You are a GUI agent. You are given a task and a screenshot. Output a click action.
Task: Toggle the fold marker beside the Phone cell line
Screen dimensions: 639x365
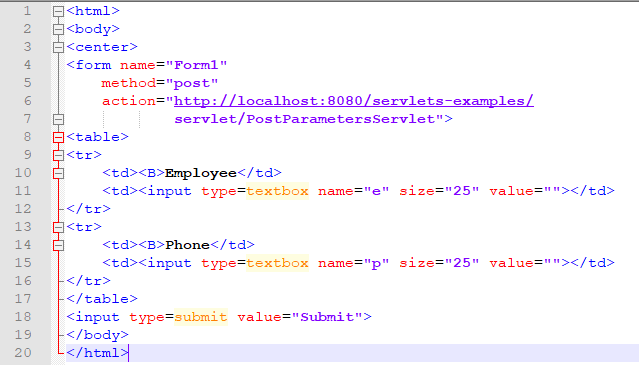point(58,245)
